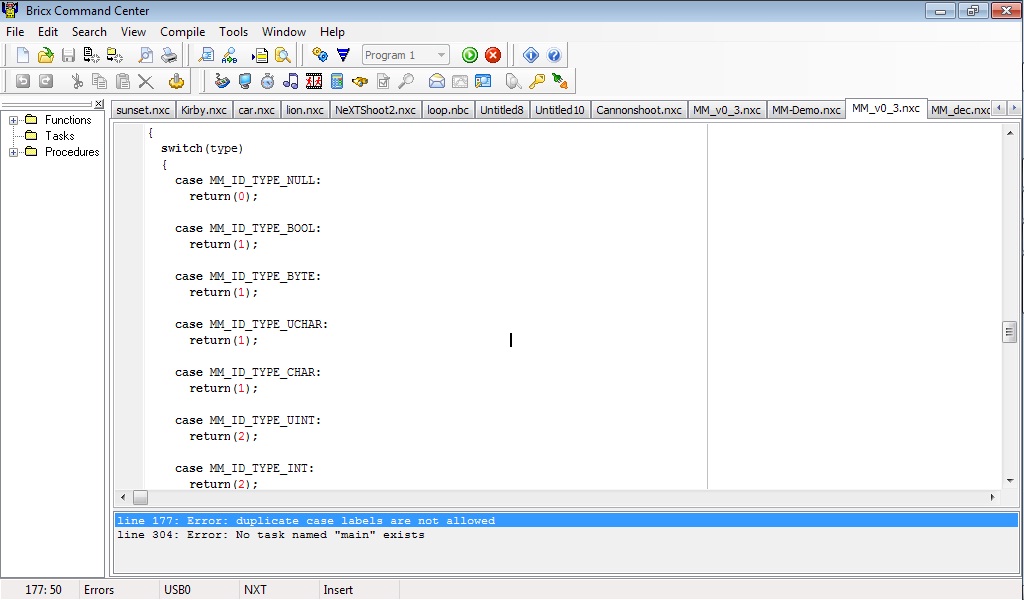Run the program with green button
Viewport: 1024px width, 600px height.
470,56
